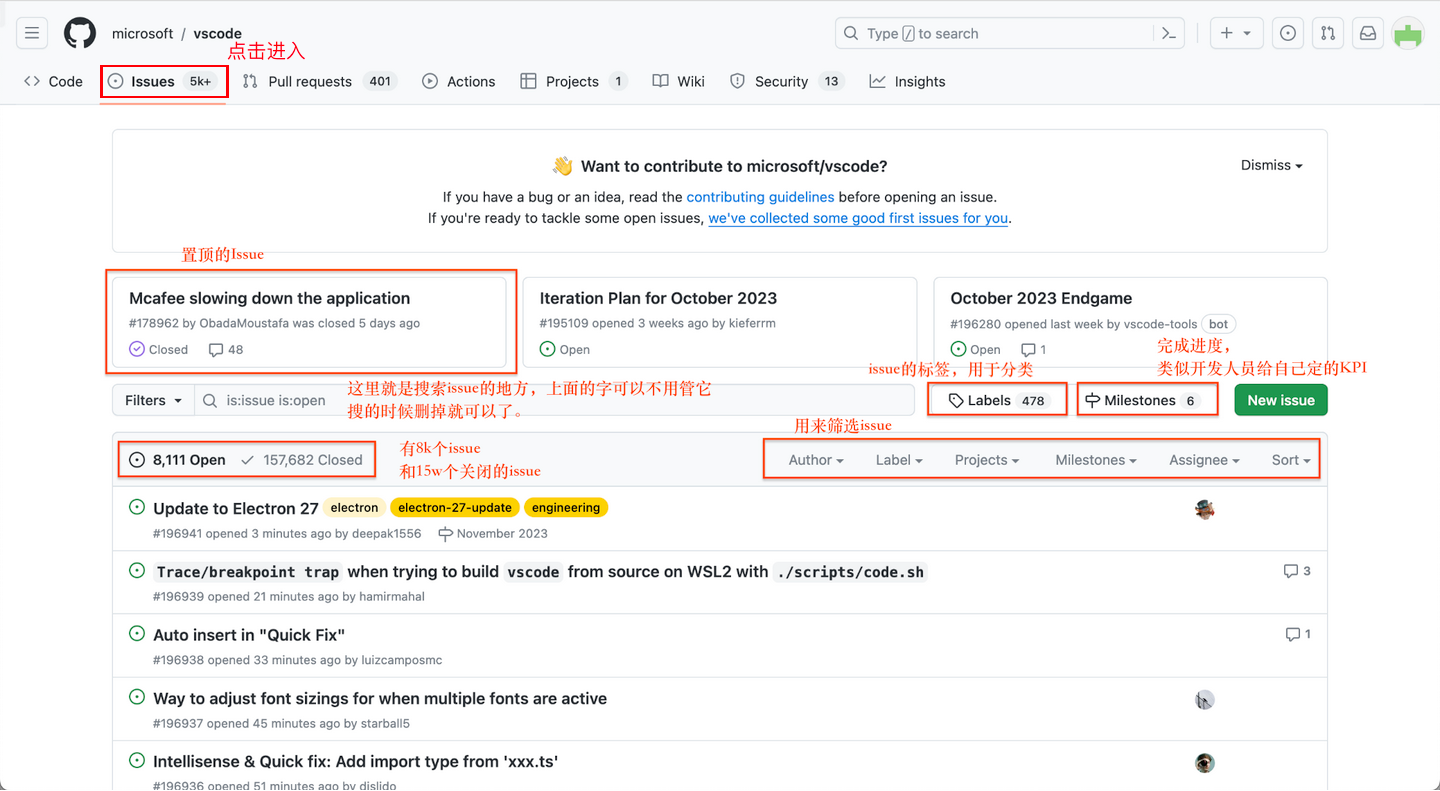
Task: Open the Filters dropdown
Action: (x=152, y=399)
